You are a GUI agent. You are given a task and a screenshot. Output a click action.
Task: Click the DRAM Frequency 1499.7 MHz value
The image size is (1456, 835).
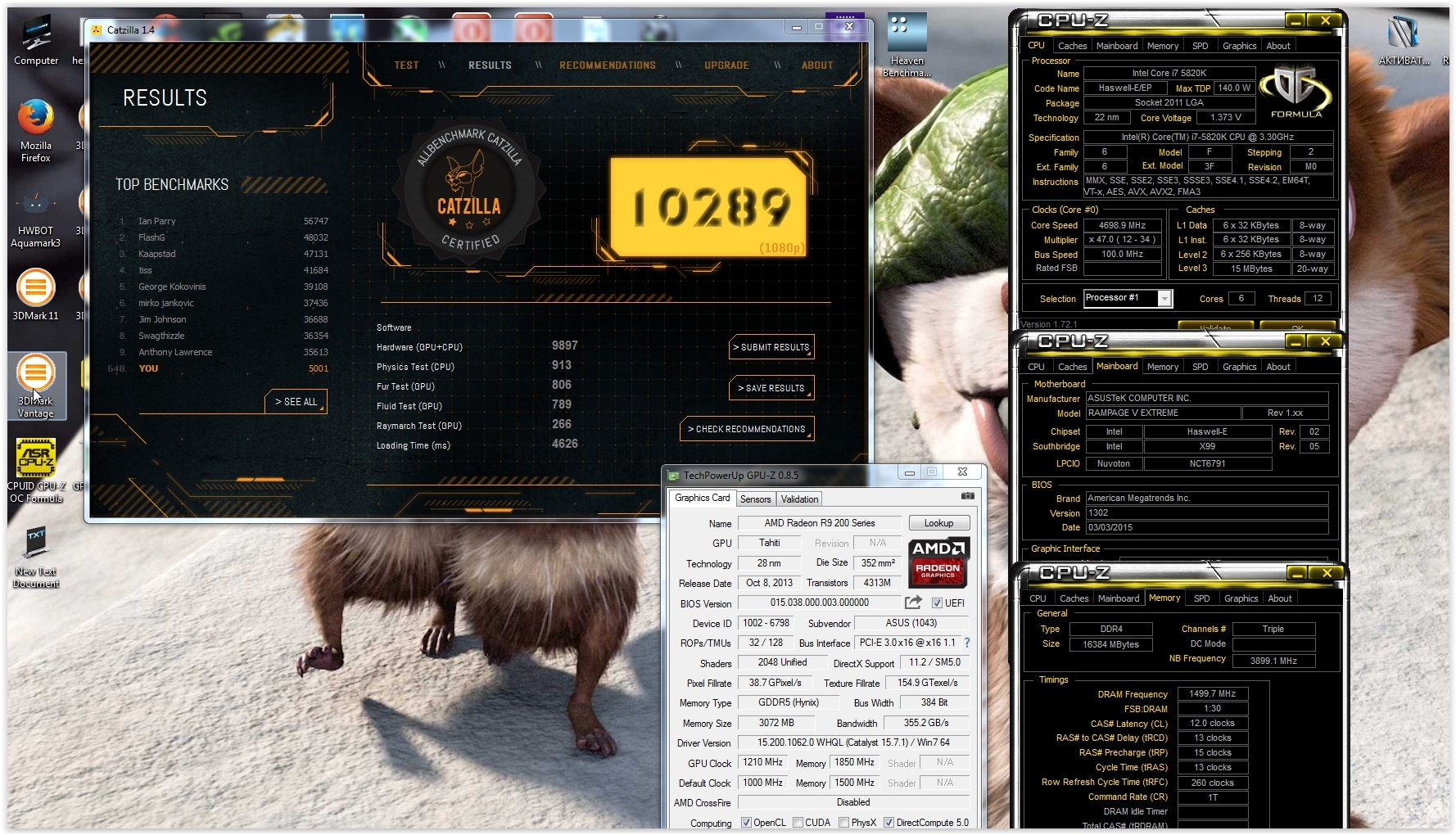click(1213, 693)
